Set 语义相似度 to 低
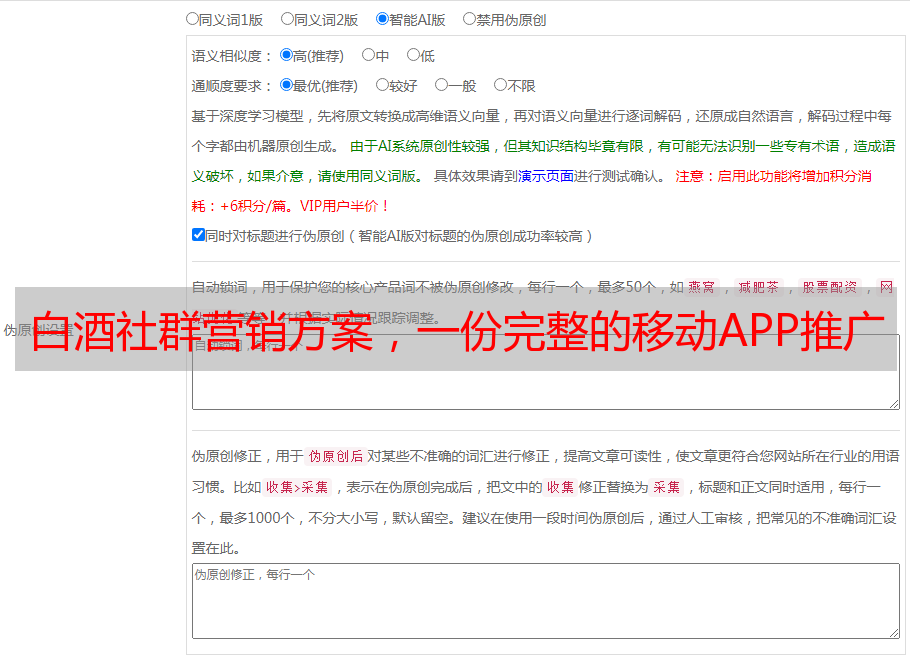 coord(414,56)
